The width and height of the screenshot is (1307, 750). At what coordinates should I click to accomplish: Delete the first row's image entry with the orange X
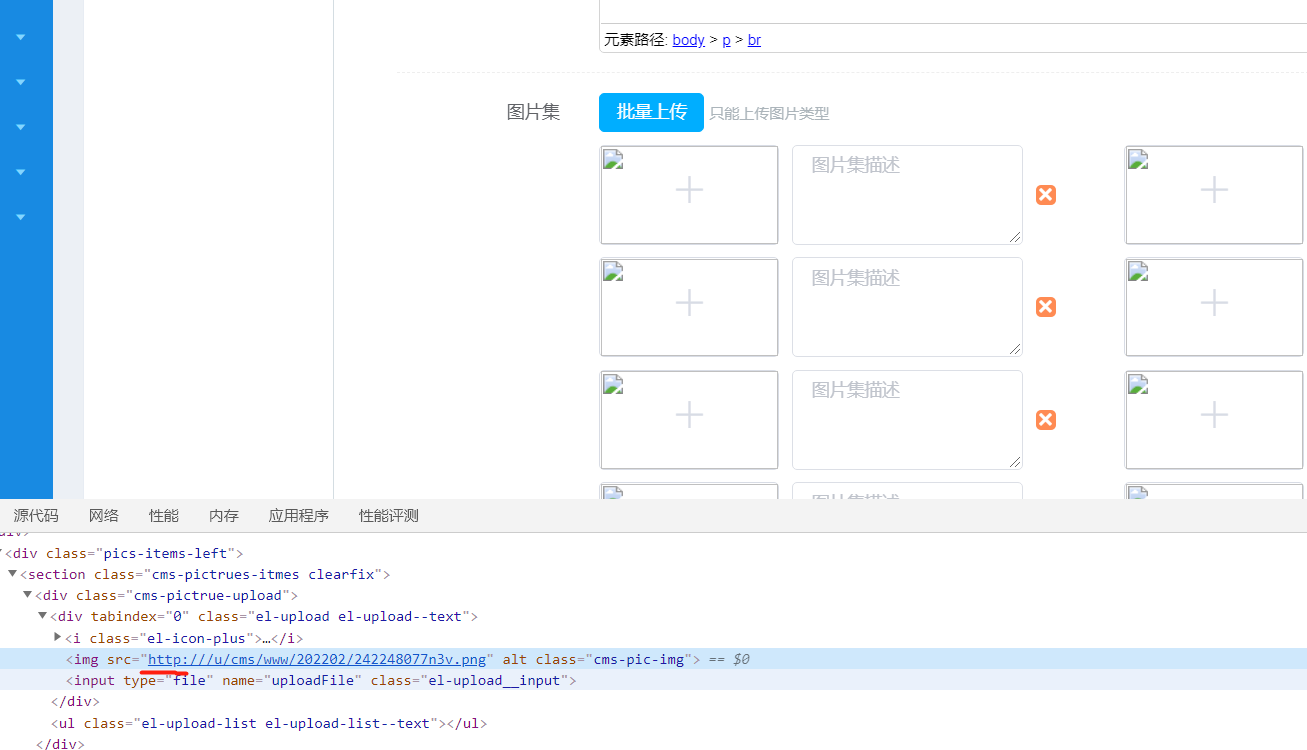(x=1046, y=195)
